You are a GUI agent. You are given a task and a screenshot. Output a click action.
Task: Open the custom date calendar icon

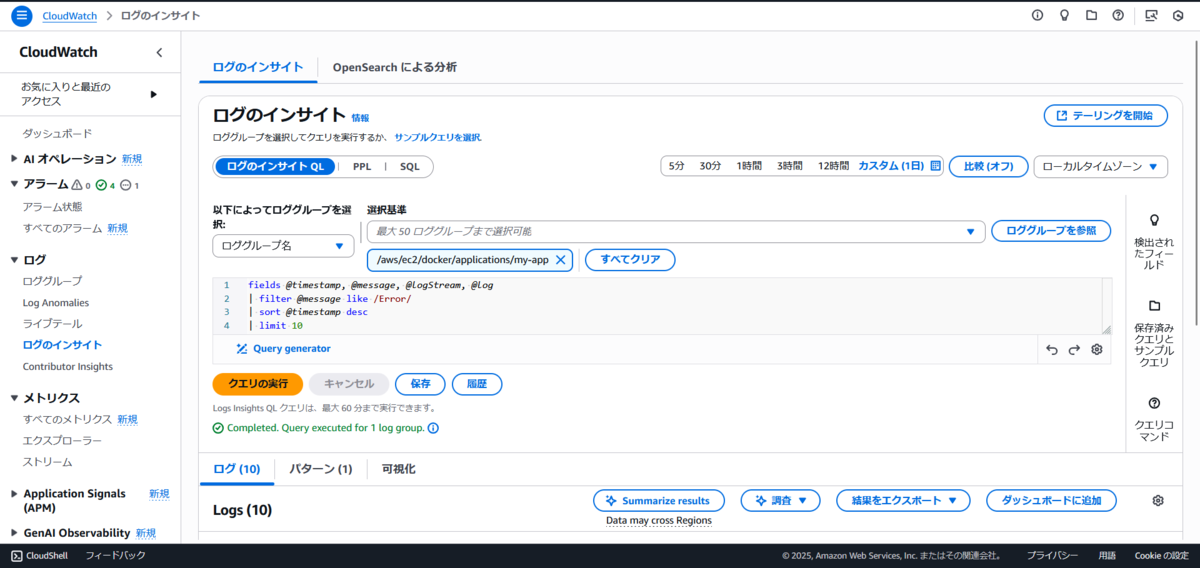click(x=936, y=166)
